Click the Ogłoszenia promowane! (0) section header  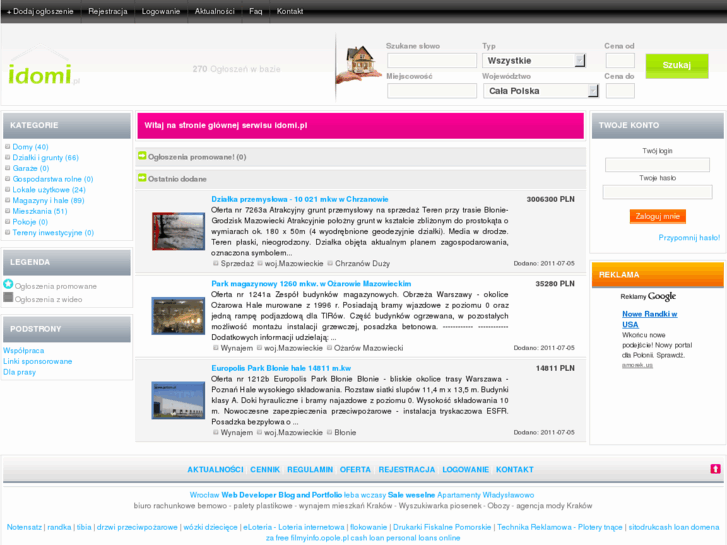click(x=361, y=157)
